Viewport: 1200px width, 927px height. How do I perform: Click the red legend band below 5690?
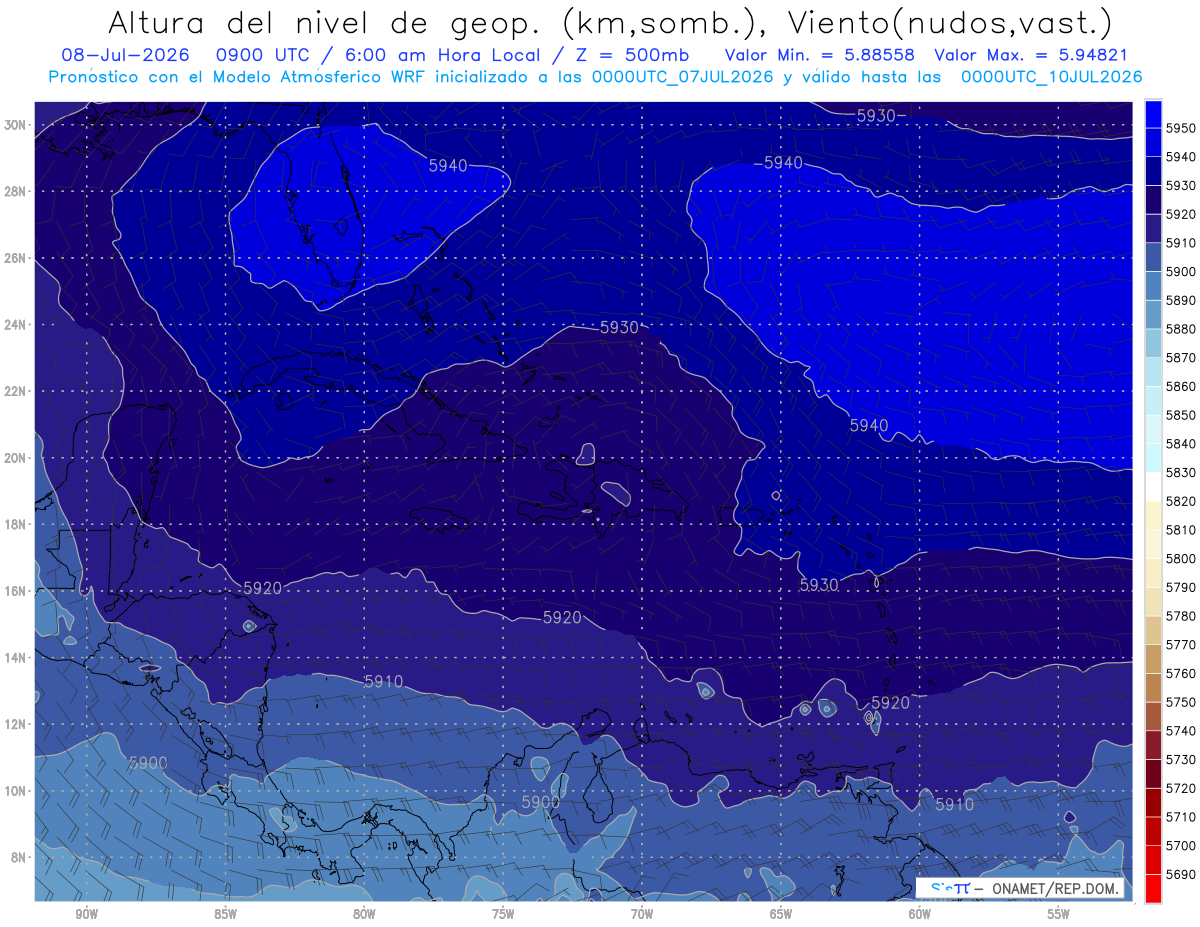(1153, 888)
